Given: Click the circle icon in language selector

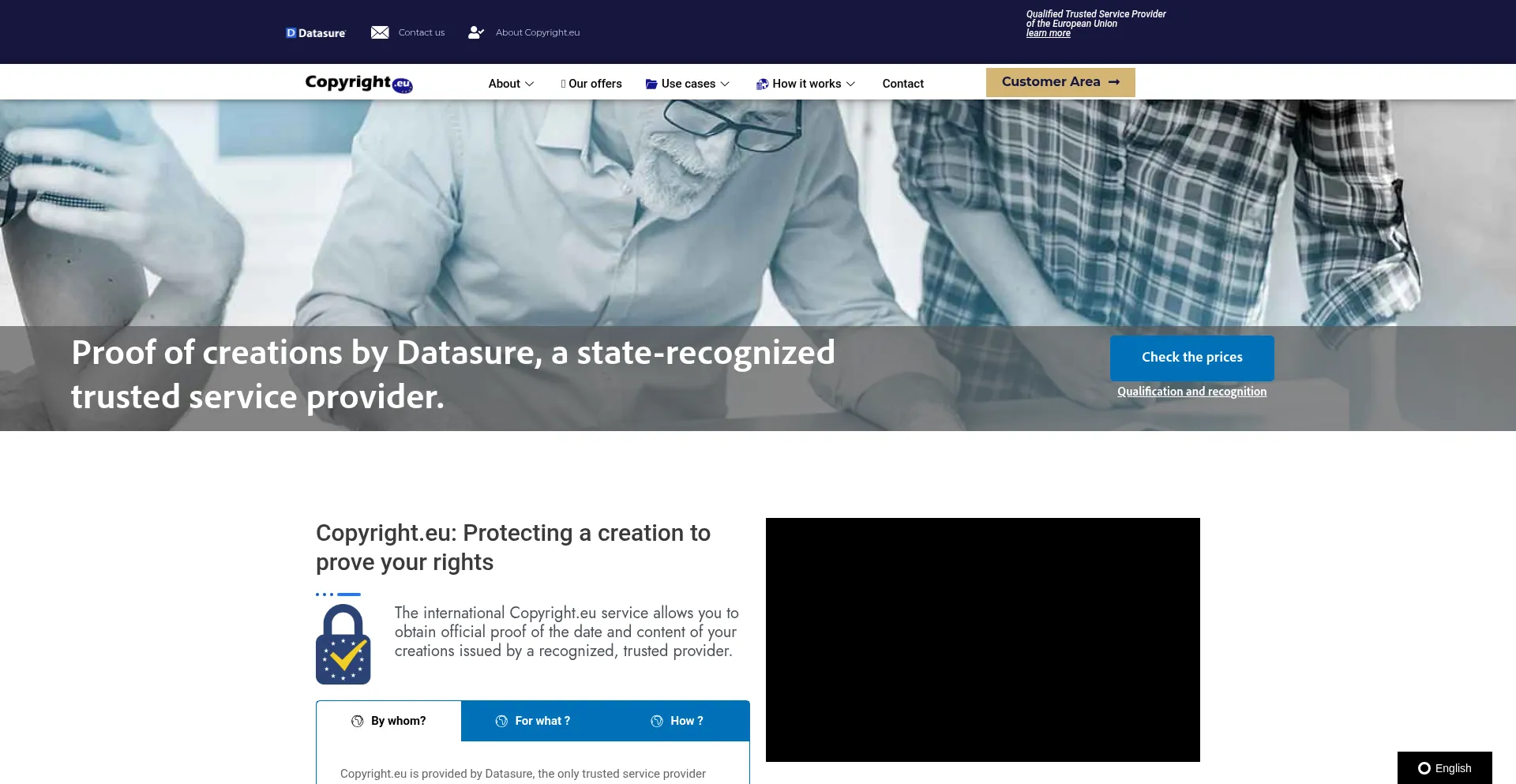Looking at the screenshot, I should pos(1424,768).
